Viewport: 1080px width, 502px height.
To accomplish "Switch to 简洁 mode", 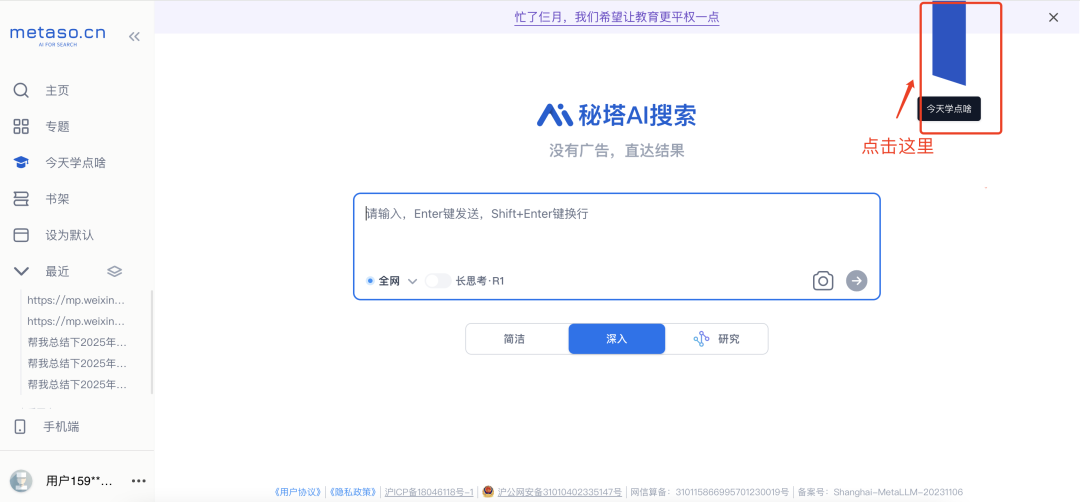I will pyautogui.click(x=517, y=339).
